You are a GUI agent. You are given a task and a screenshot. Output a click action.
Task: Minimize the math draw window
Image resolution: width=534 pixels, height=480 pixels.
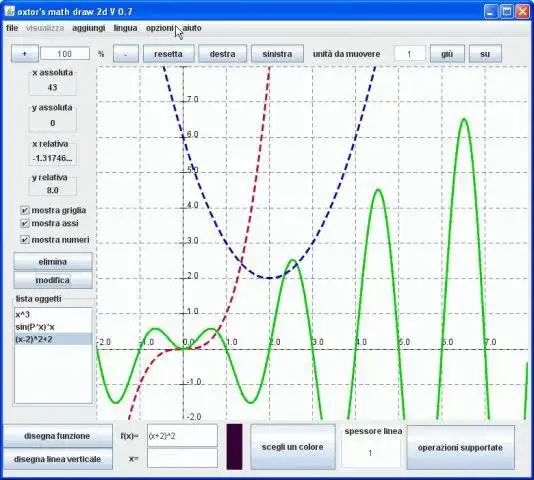491,12
